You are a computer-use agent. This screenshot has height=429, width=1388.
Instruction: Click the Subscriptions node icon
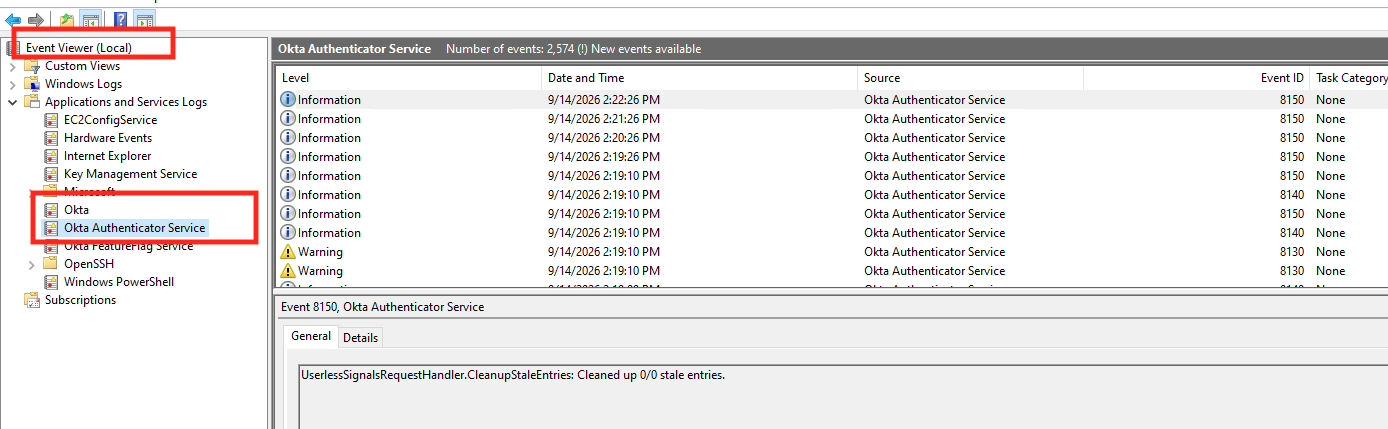tap(32, 300)
